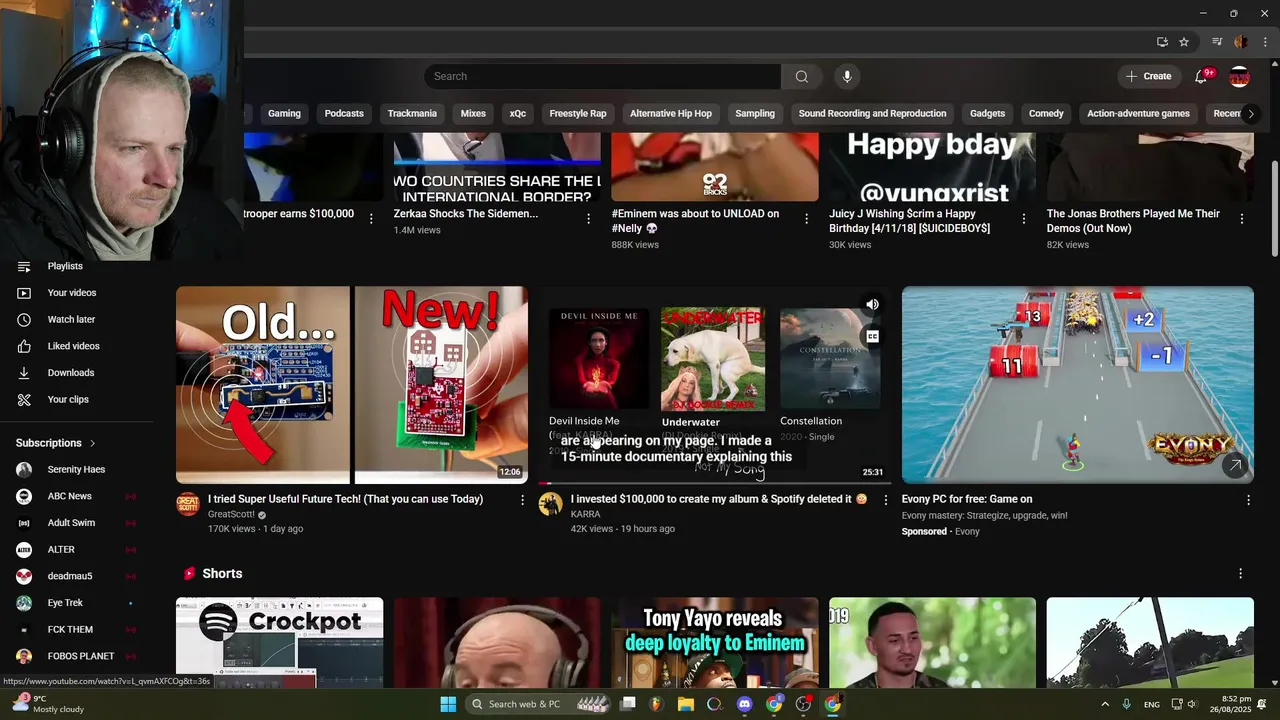Open Watch later in the sidebar
This screenshot has height=720, width=1280.
pyautogui.click(x=71, y=319)
